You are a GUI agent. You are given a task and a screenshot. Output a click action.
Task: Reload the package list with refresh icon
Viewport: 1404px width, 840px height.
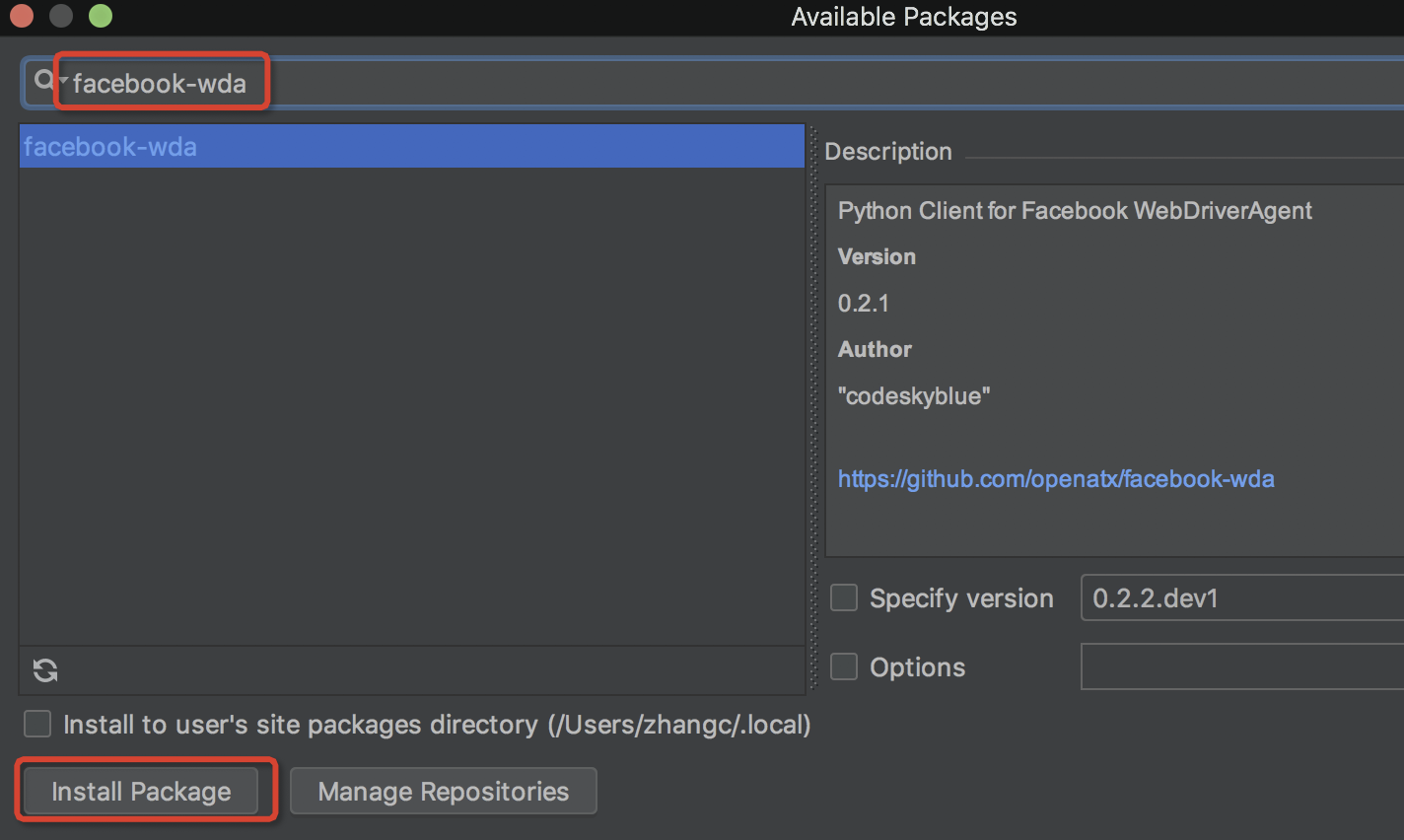coord(45,670)
